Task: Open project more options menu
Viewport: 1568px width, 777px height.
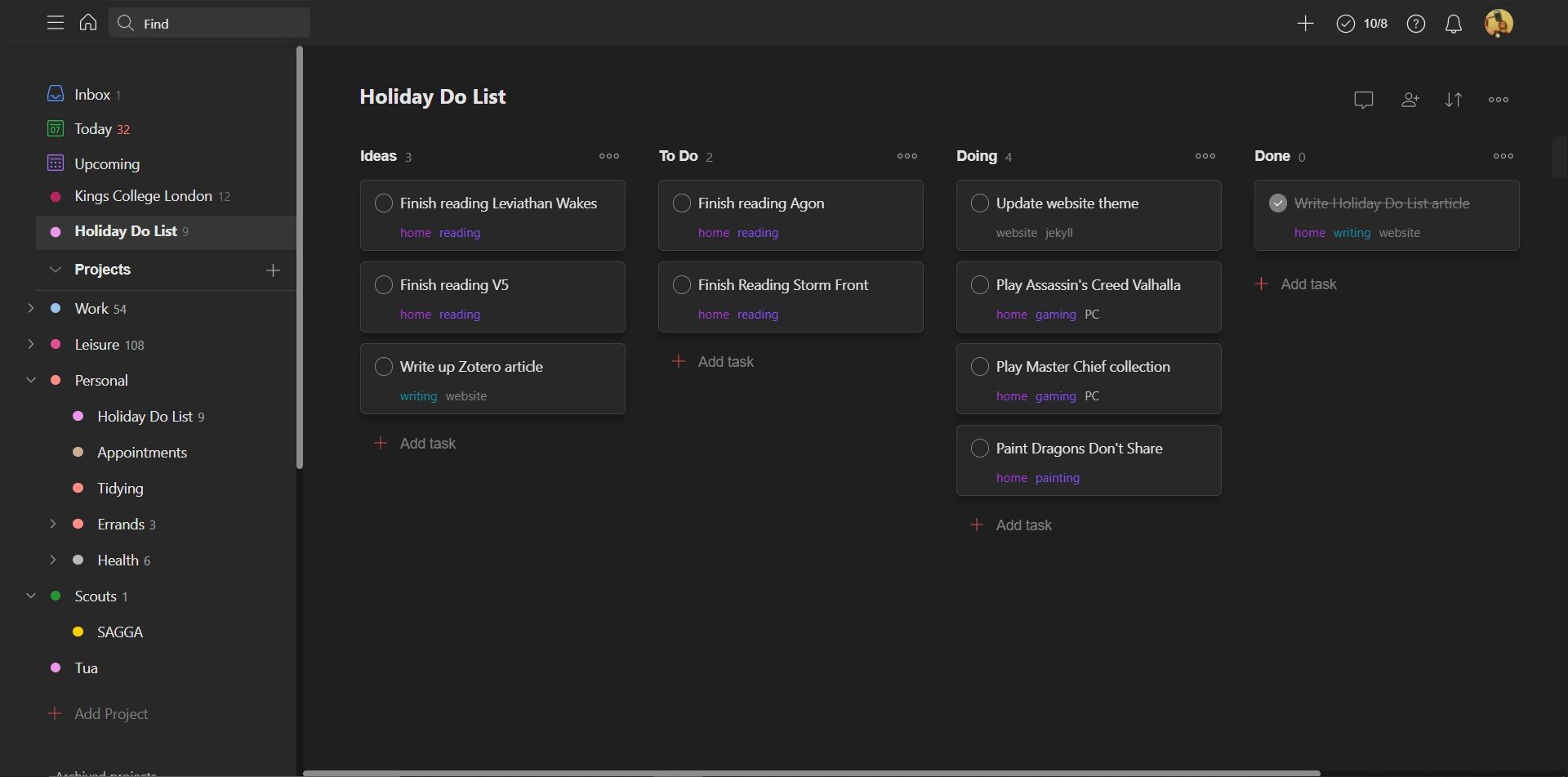Action: [1499, 100]
